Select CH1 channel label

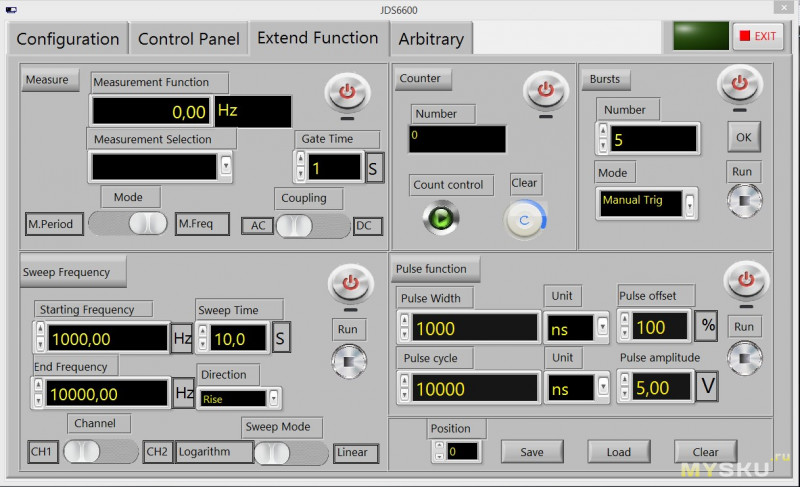[x=43, y=452]
